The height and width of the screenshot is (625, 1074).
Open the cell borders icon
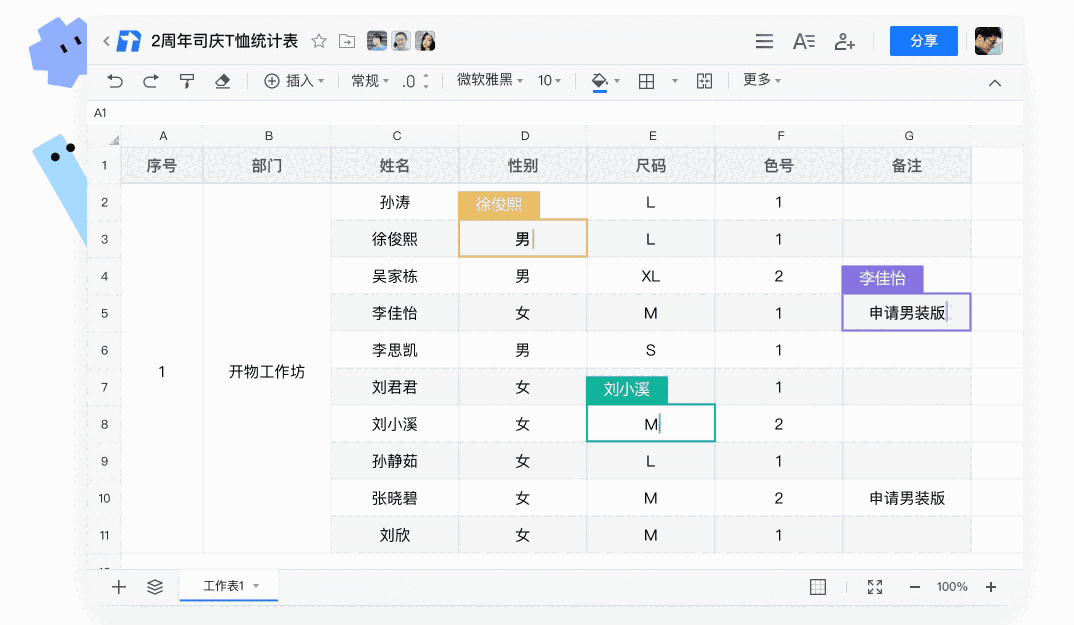tap(648, 81)
